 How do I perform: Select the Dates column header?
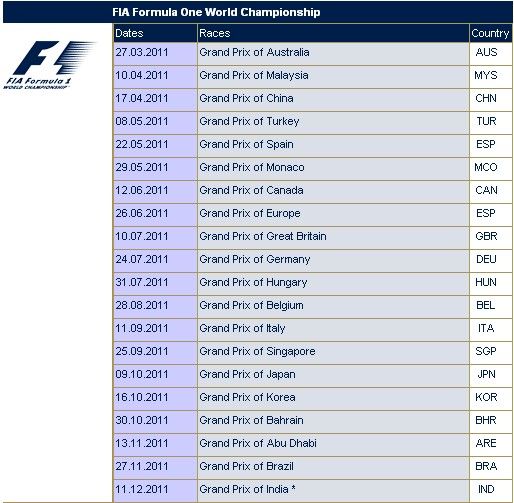[129, 33]
